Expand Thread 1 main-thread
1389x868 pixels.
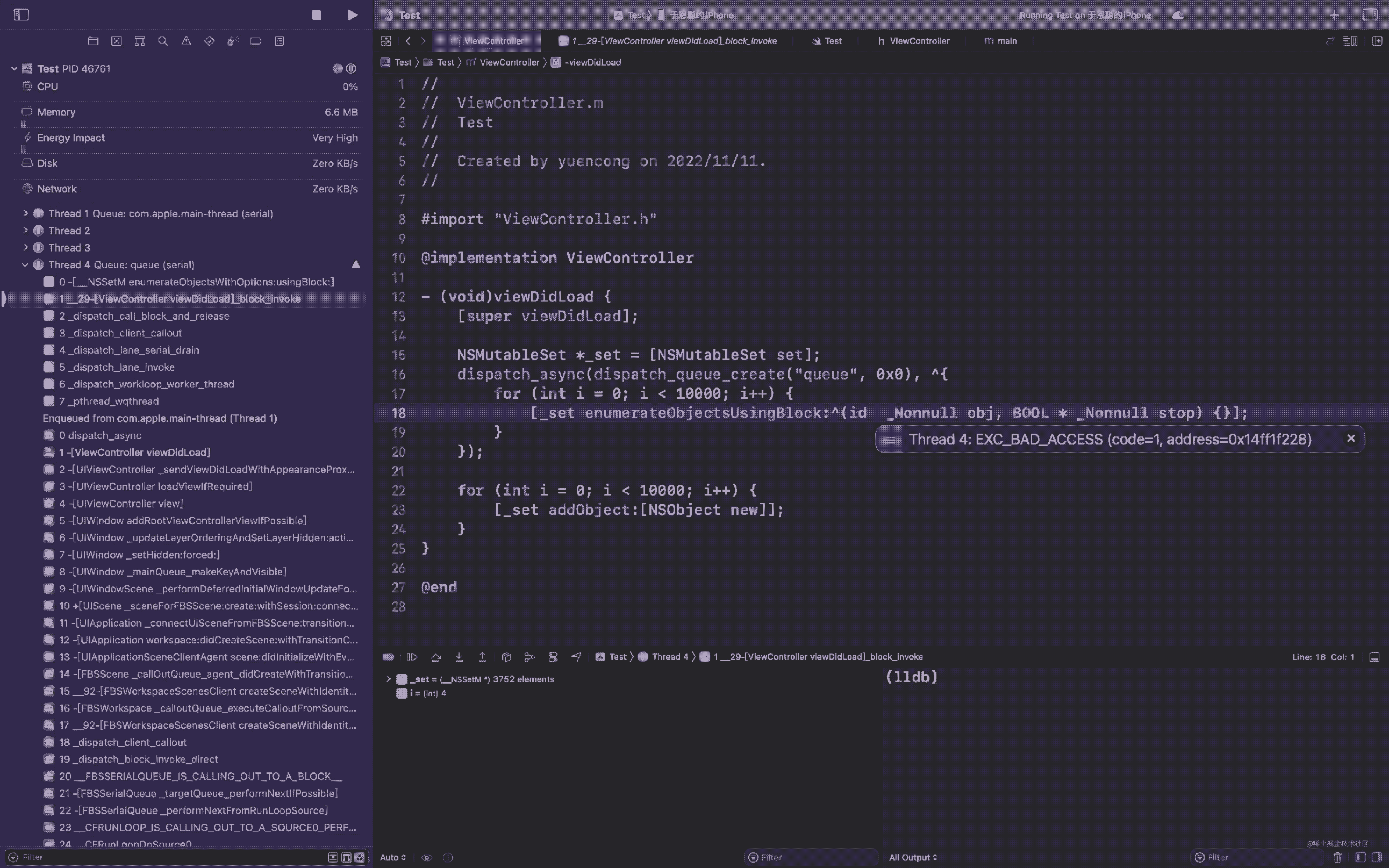[25, 213]
